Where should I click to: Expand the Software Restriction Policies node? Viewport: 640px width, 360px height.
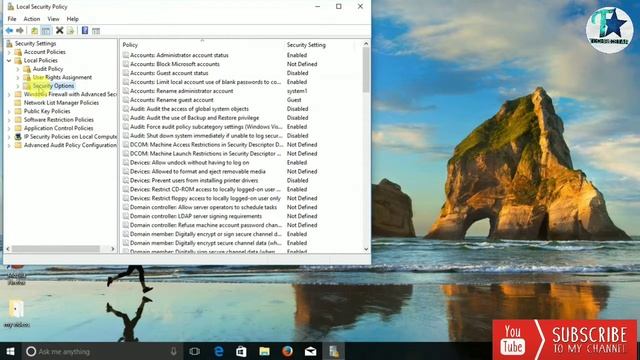(x=9, y=120)
